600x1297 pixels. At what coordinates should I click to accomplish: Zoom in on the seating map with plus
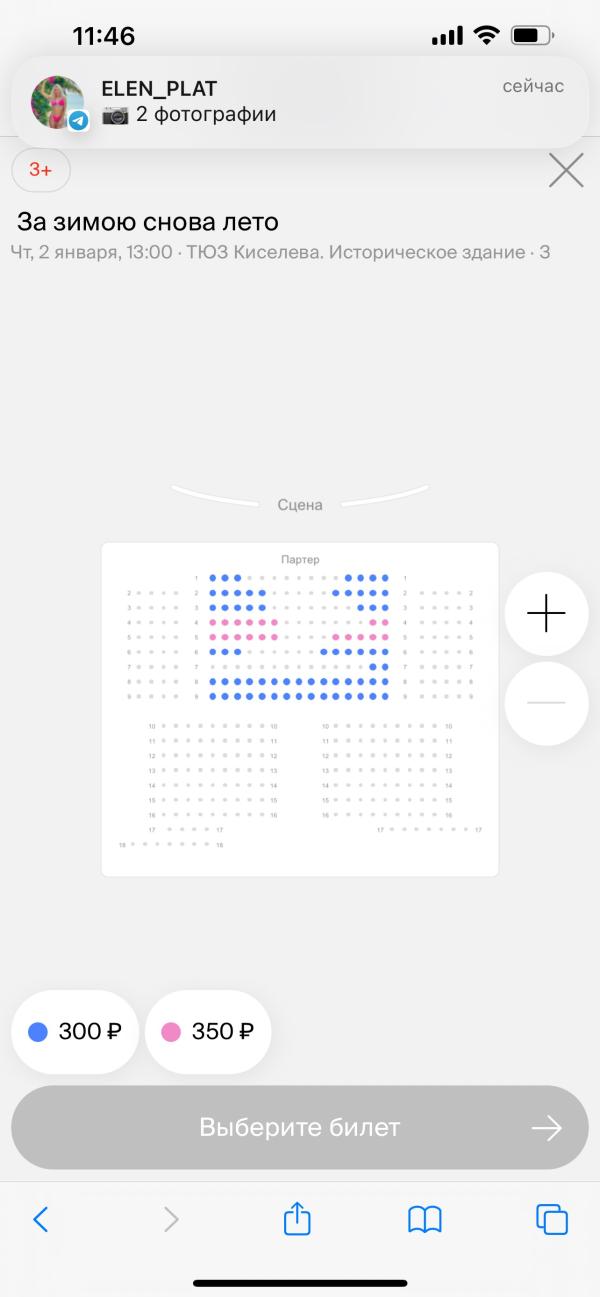coord(546,613)
